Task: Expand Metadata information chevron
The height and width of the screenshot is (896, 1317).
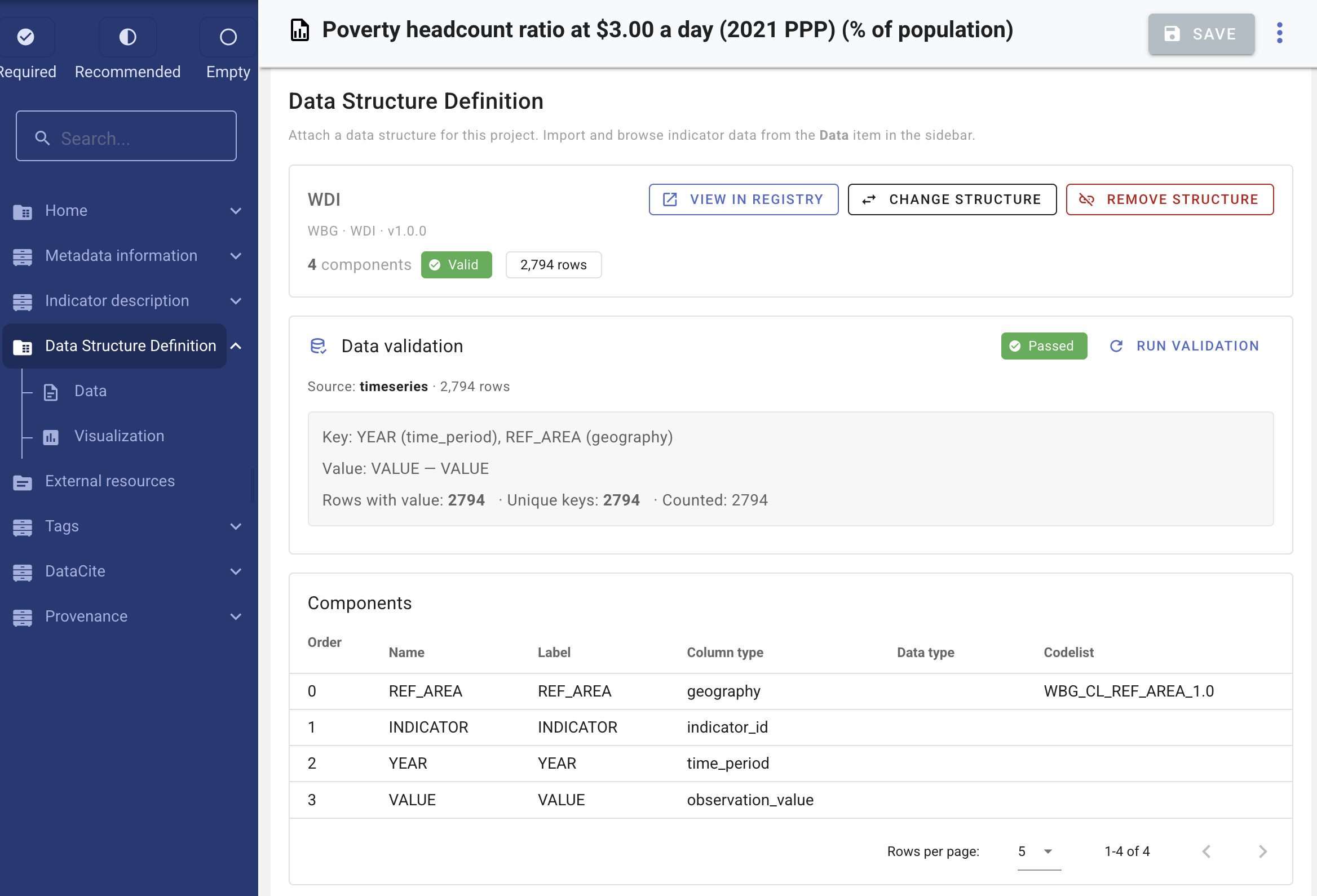Action: click(236, 256)
